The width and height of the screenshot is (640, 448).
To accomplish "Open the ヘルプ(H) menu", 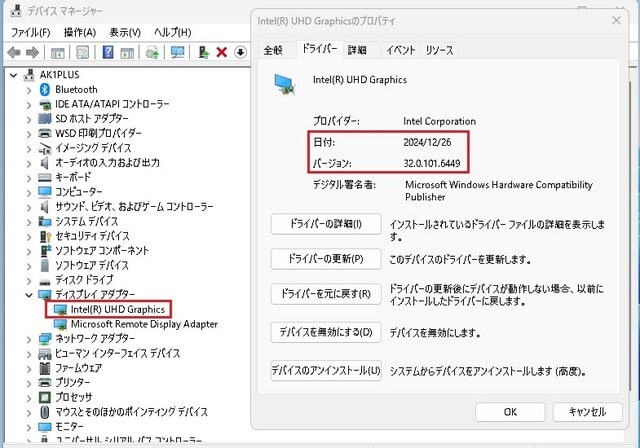I will [173, 32].
